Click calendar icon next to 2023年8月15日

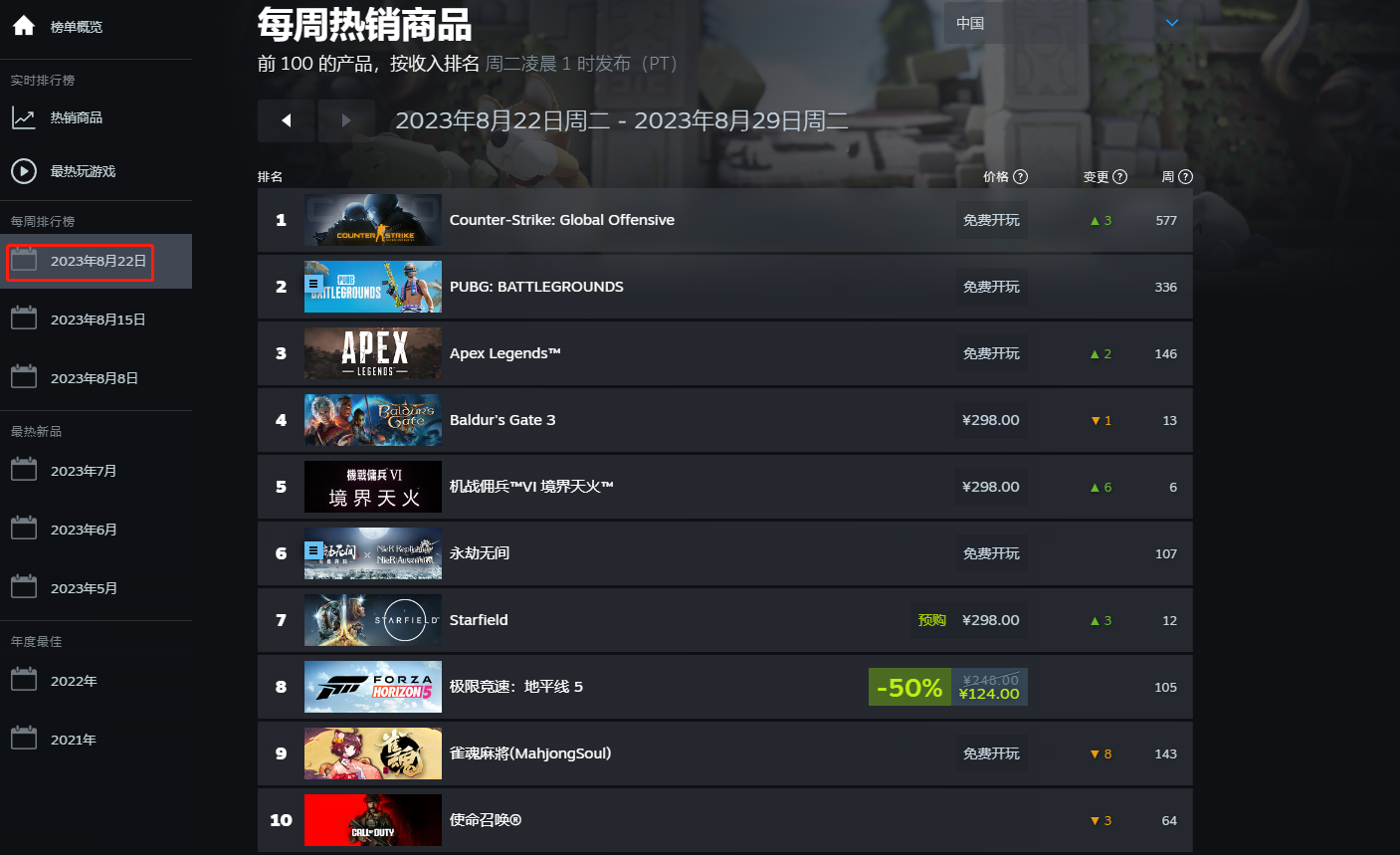click(24, 319)
